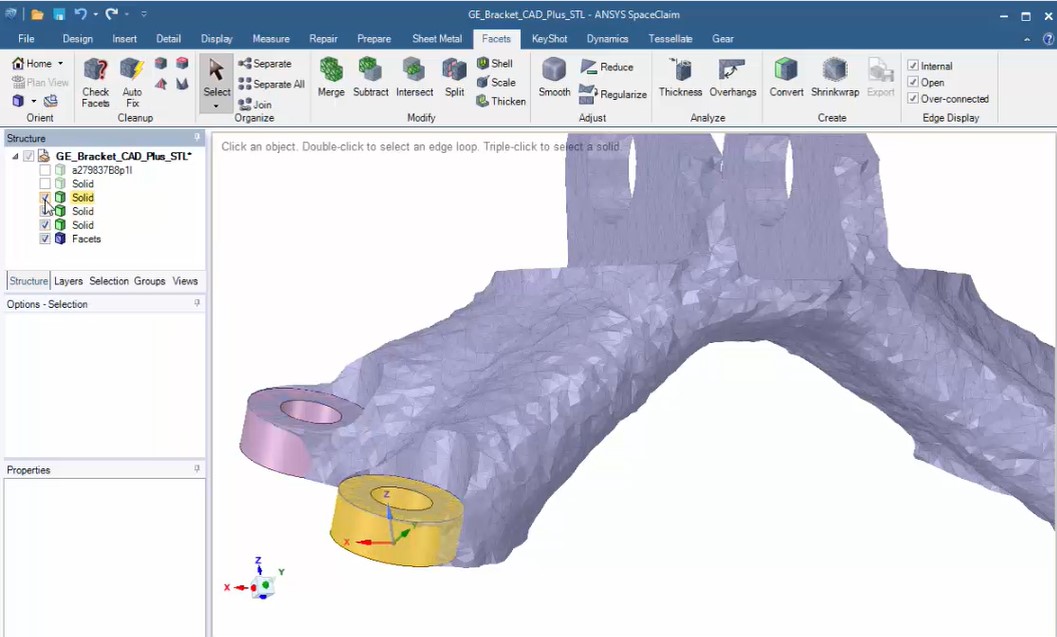
Task: Click the Redo arrow
Action: (111, 13)
